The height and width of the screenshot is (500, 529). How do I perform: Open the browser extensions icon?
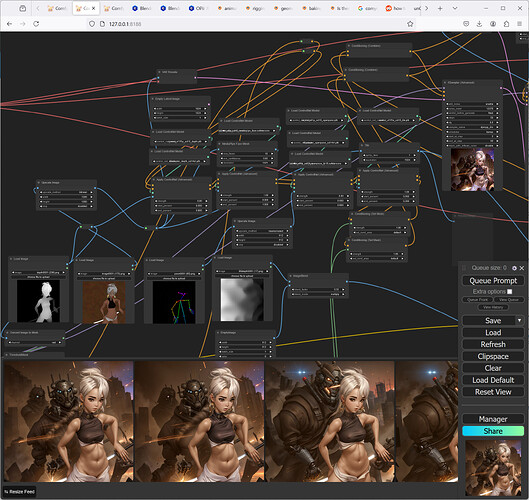click(506, 24)
